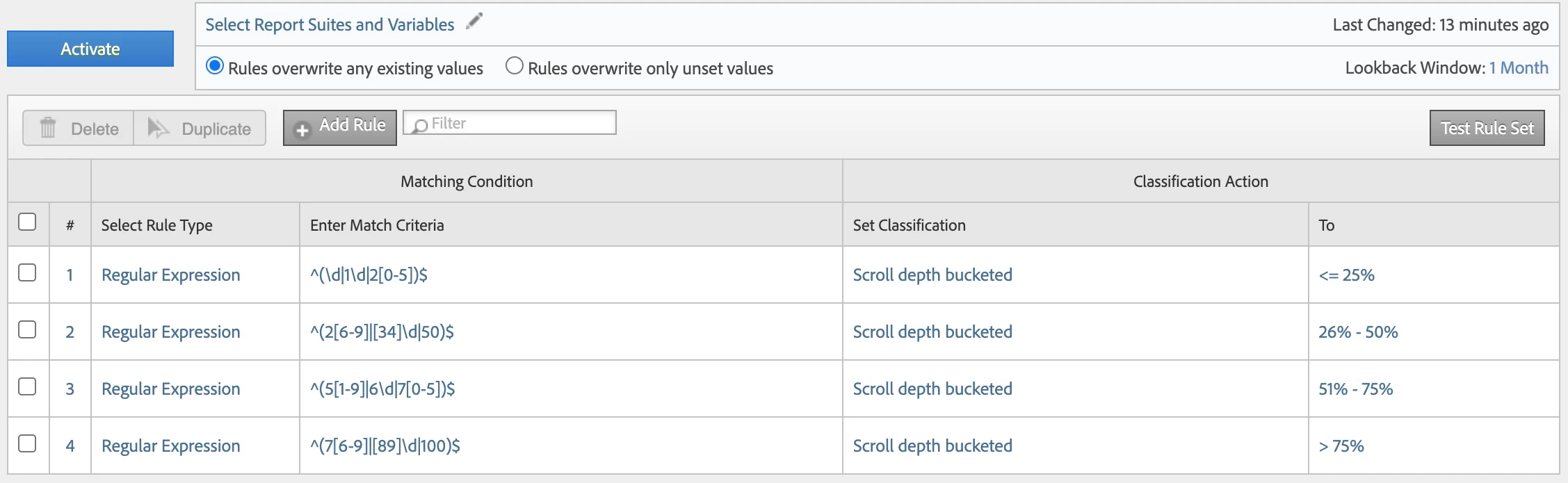Edit rule 3 match criteria regex
Screen dimensions: 1568x483
[382, 389]
